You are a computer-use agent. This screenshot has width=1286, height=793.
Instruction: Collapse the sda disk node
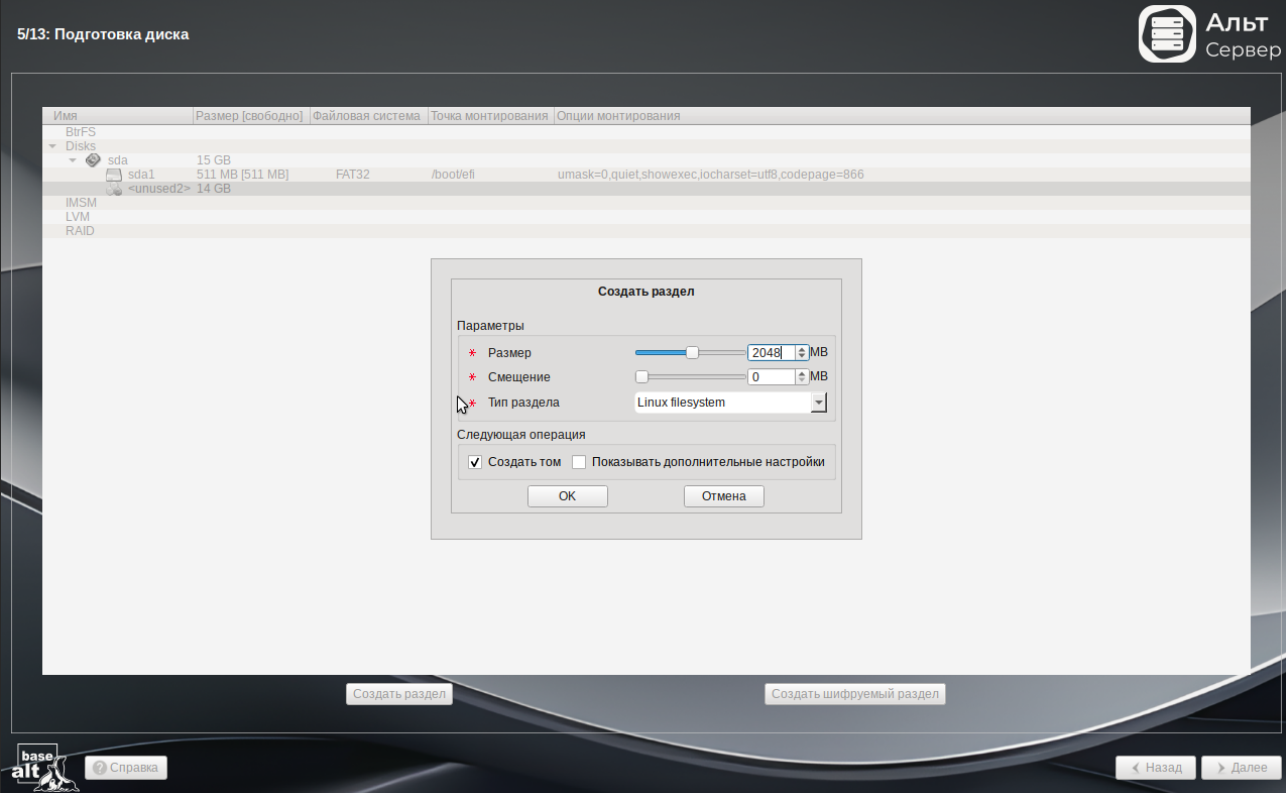73,160
